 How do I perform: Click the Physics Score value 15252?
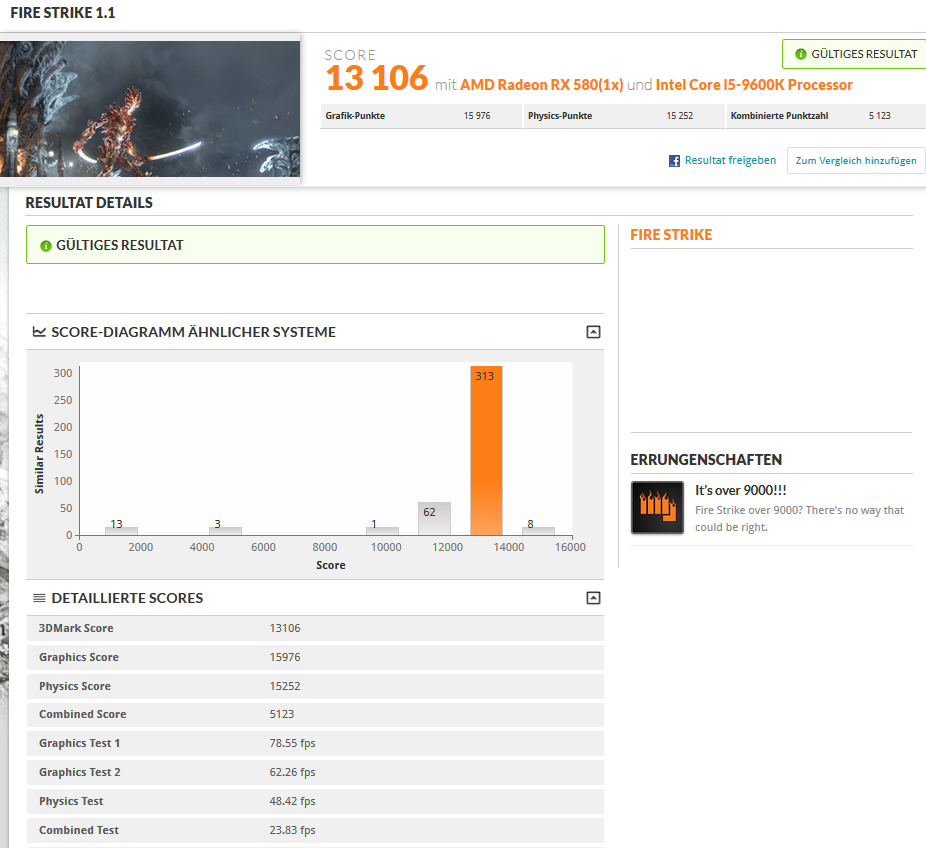tap(285, 686)
